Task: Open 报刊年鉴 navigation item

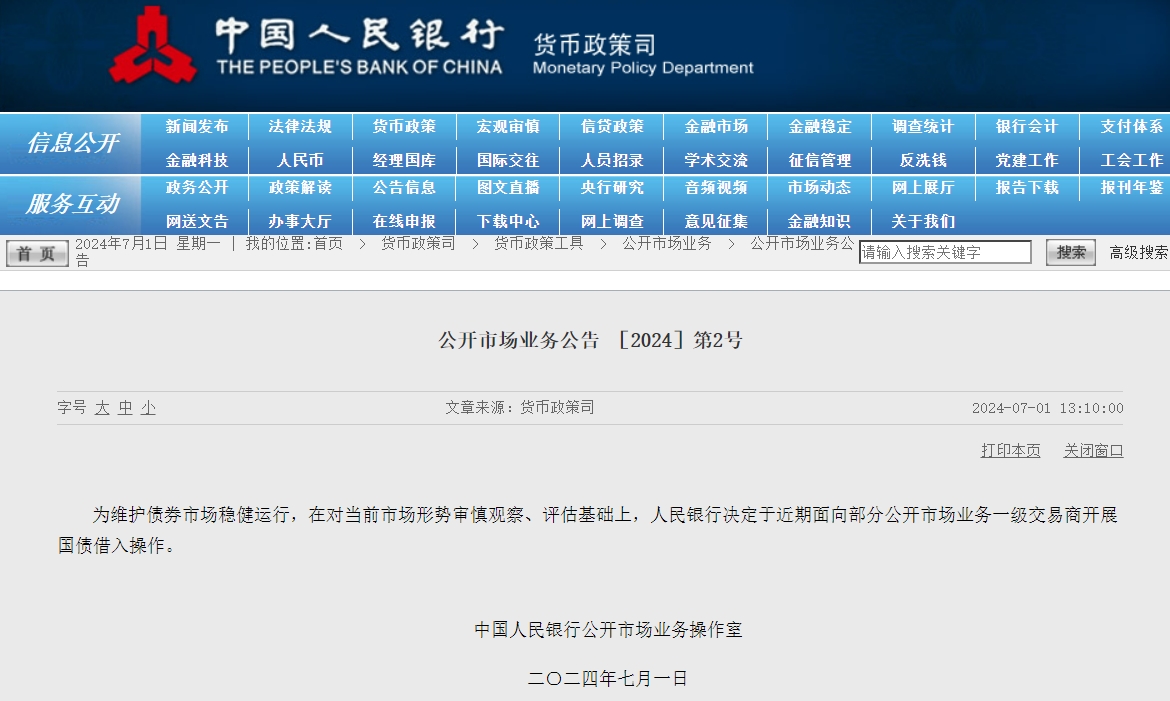Action: [1132, 187]
